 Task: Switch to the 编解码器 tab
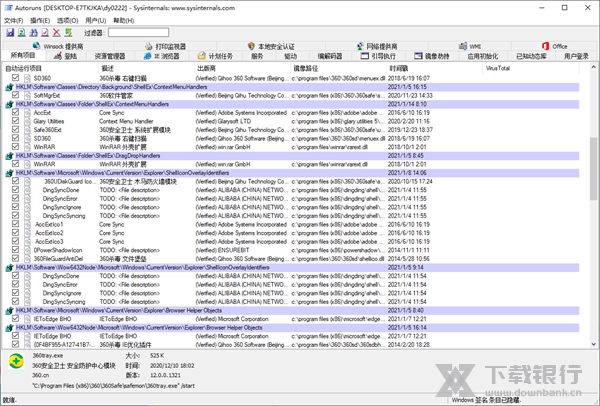pos(330,56)
